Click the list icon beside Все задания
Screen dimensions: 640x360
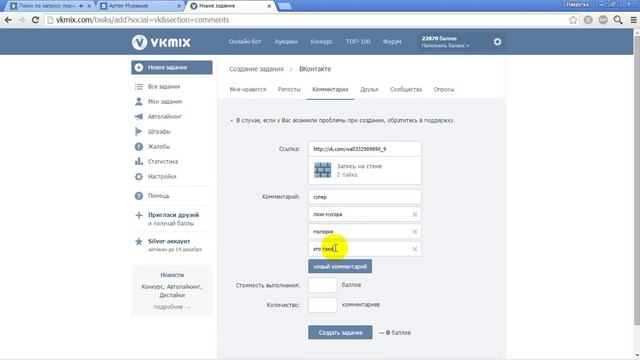coord(139,87)
